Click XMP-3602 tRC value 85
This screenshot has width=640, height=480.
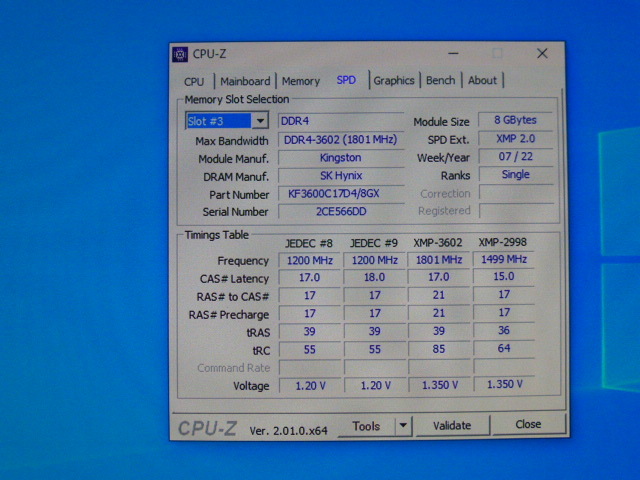439,349
